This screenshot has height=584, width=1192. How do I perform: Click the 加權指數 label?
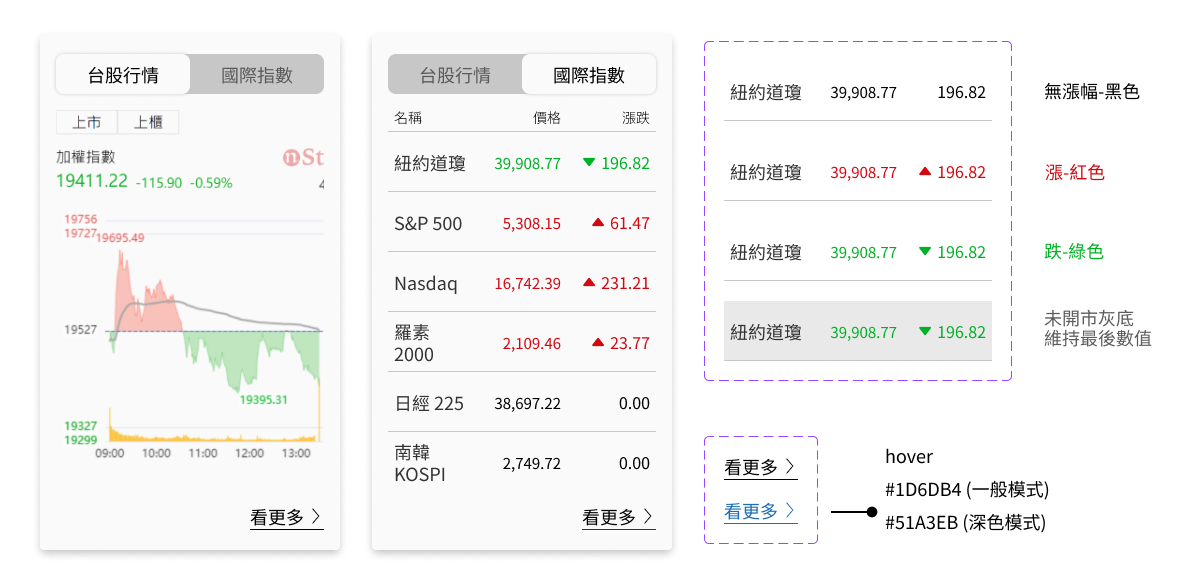coord(86,157)
